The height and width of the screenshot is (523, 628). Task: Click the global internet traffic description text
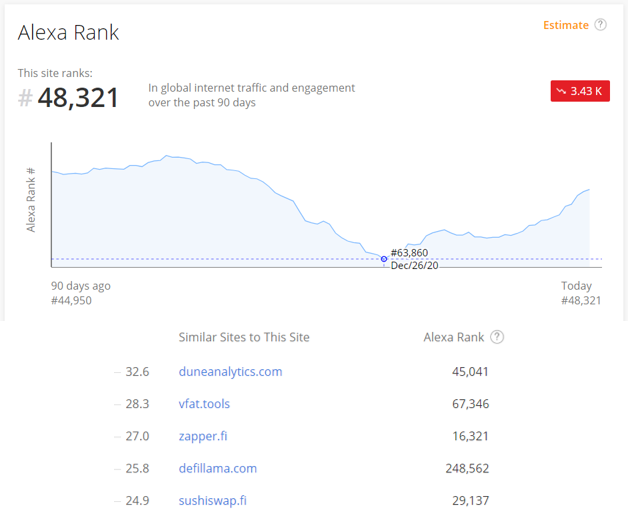252,95
